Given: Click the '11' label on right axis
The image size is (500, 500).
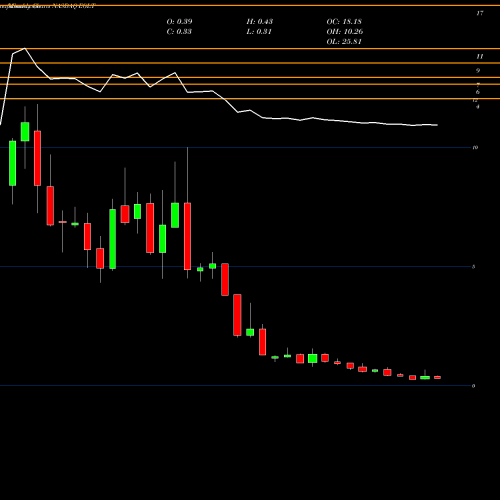Looking at the screenshot, I should tap(480, 57).
